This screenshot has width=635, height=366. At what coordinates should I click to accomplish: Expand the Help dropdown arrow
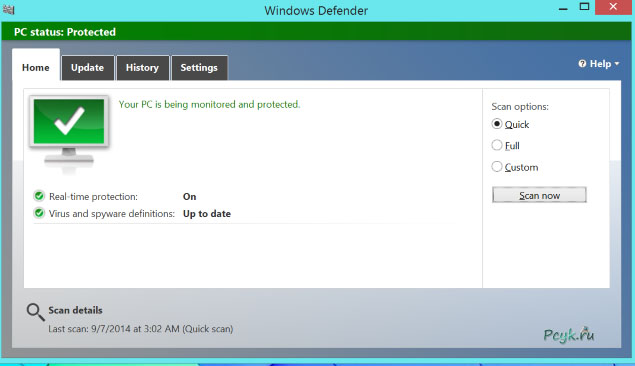617,64
